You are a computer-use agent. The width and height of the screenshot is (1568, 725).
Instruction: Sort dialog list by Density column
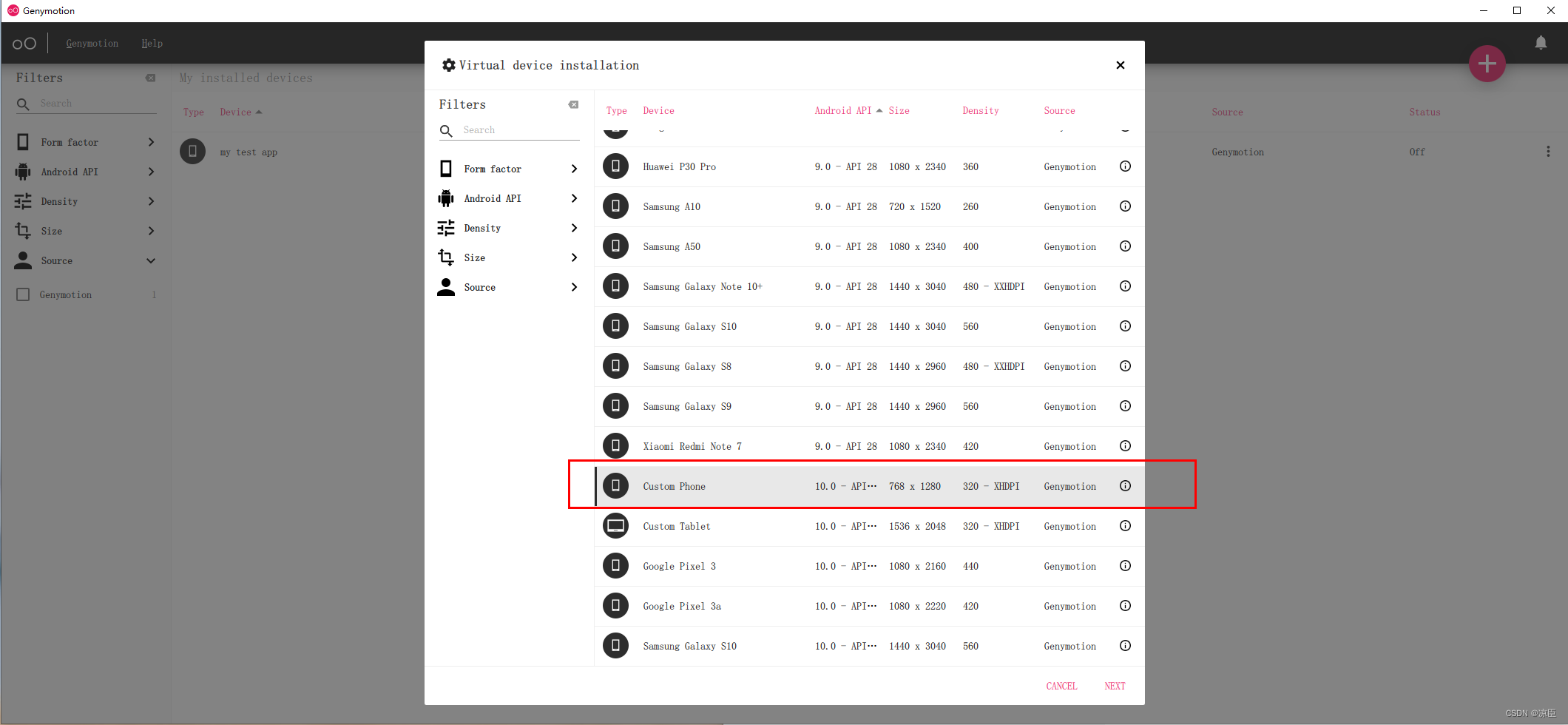click(x=980, y=111)
